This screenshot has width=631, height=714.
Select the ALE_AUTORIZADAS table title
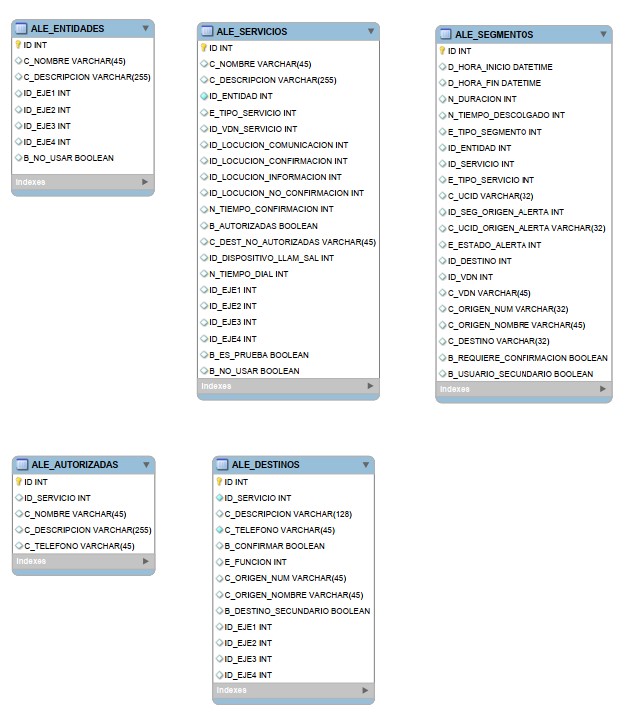[x=75, y=464]
